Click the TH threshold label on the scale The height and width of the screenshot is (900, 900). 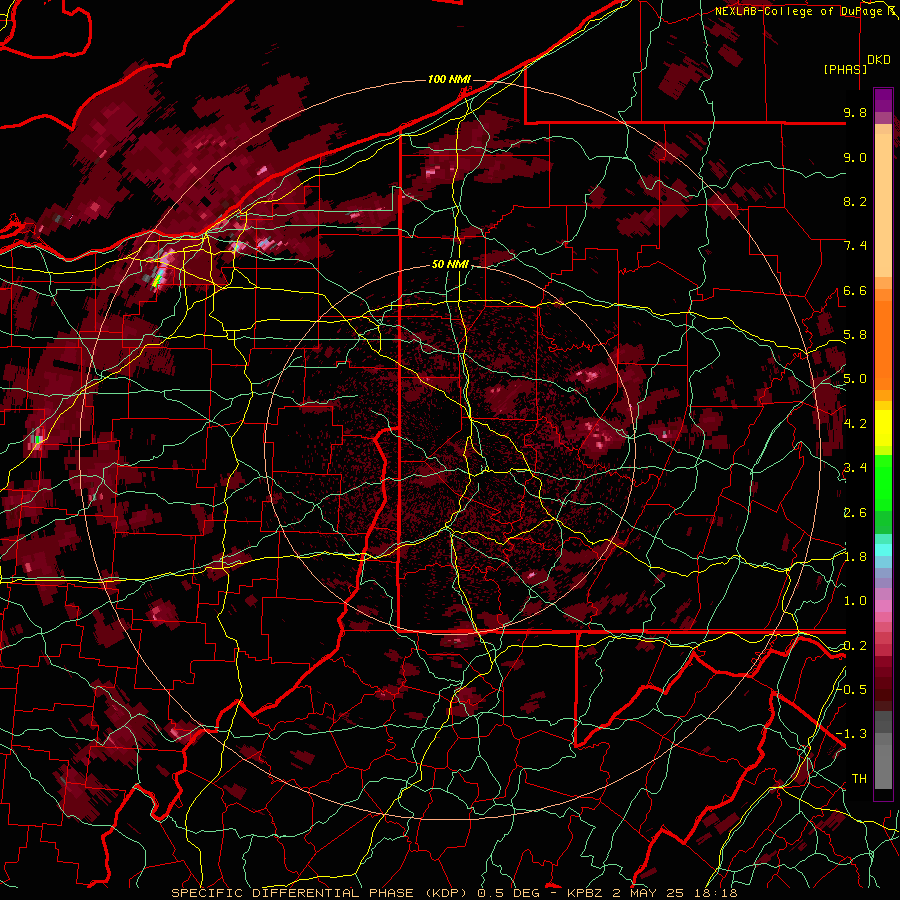point(859,779)
